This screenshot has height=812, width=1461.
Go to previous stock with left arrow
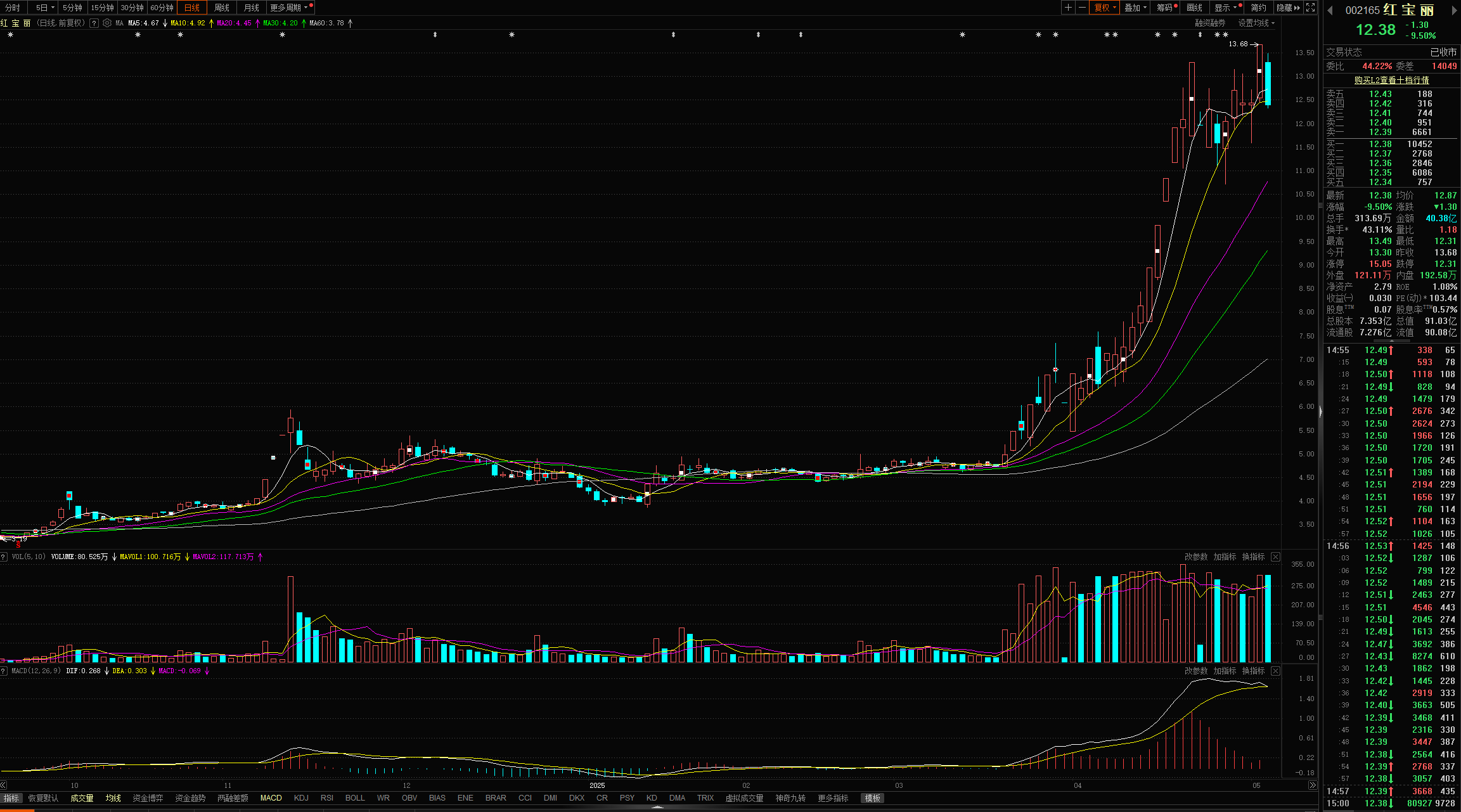(x=1330, y=10)
